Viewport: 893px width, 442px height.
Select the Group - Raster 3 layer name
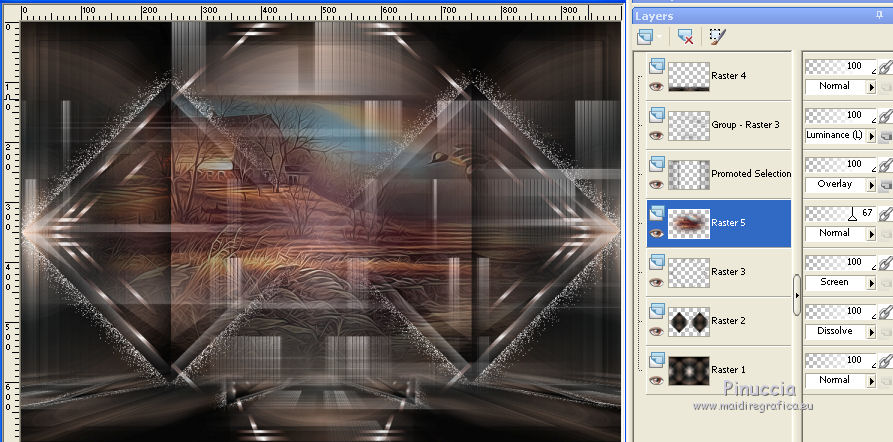click(745, 125)
